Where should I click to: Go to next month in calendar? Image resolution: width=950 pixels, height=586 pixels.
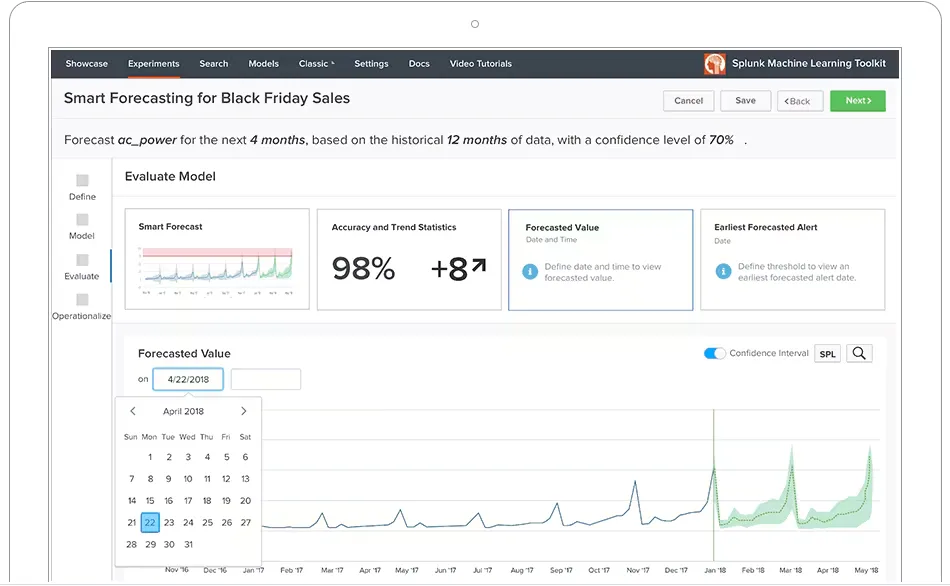[x=242, y=410]
